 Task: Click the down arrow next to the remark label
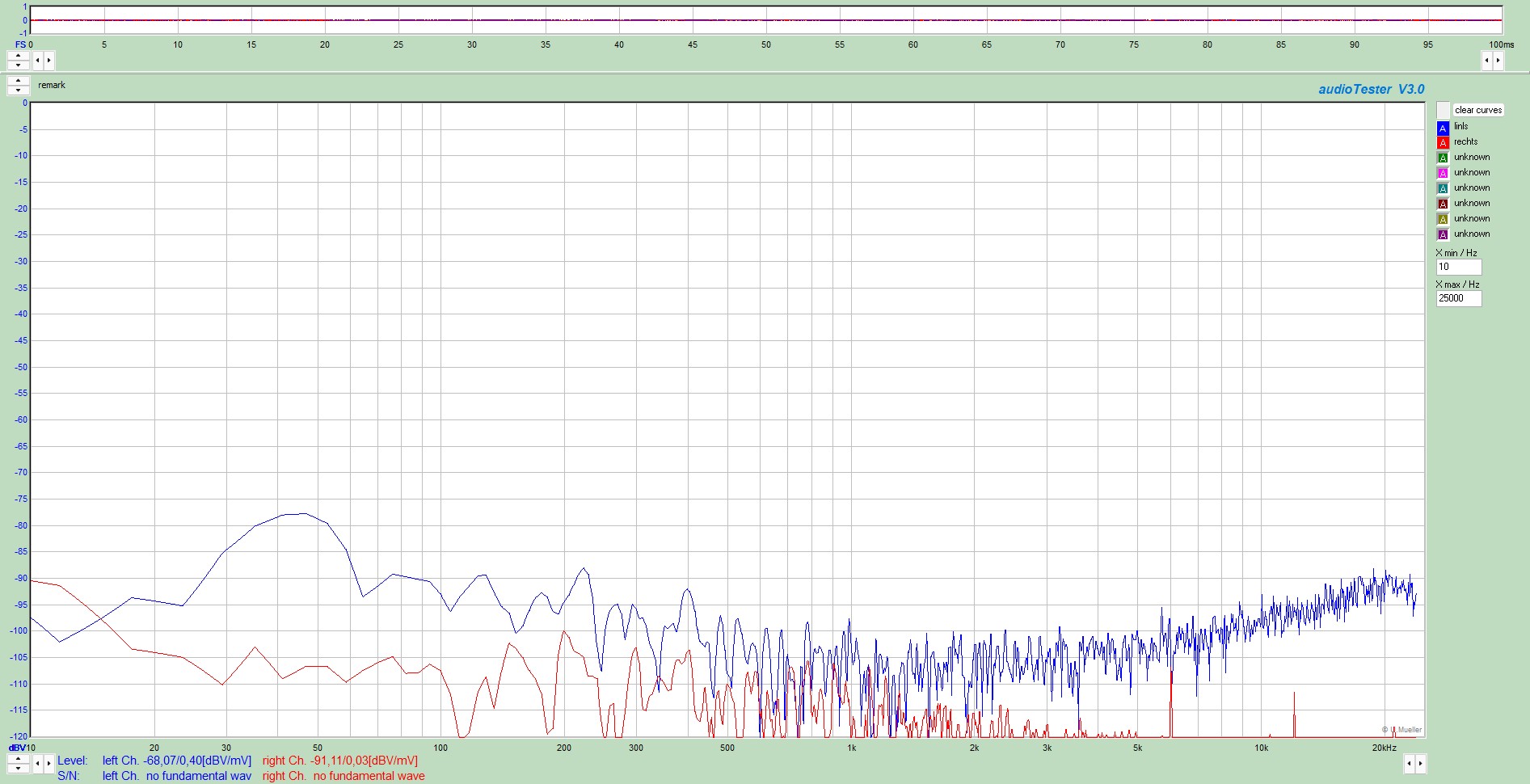tap(18, 90)
